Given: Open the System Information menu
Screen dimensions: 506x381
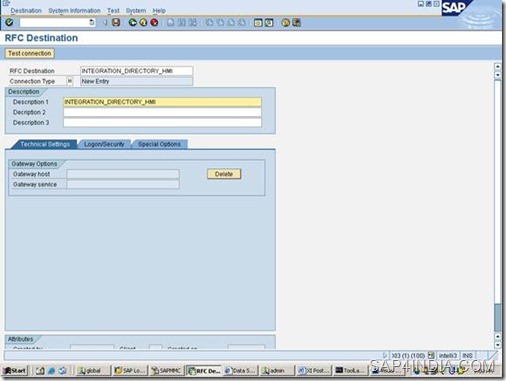Looking at the screenshot, I should pyautogui.click(x=74, y=11).
